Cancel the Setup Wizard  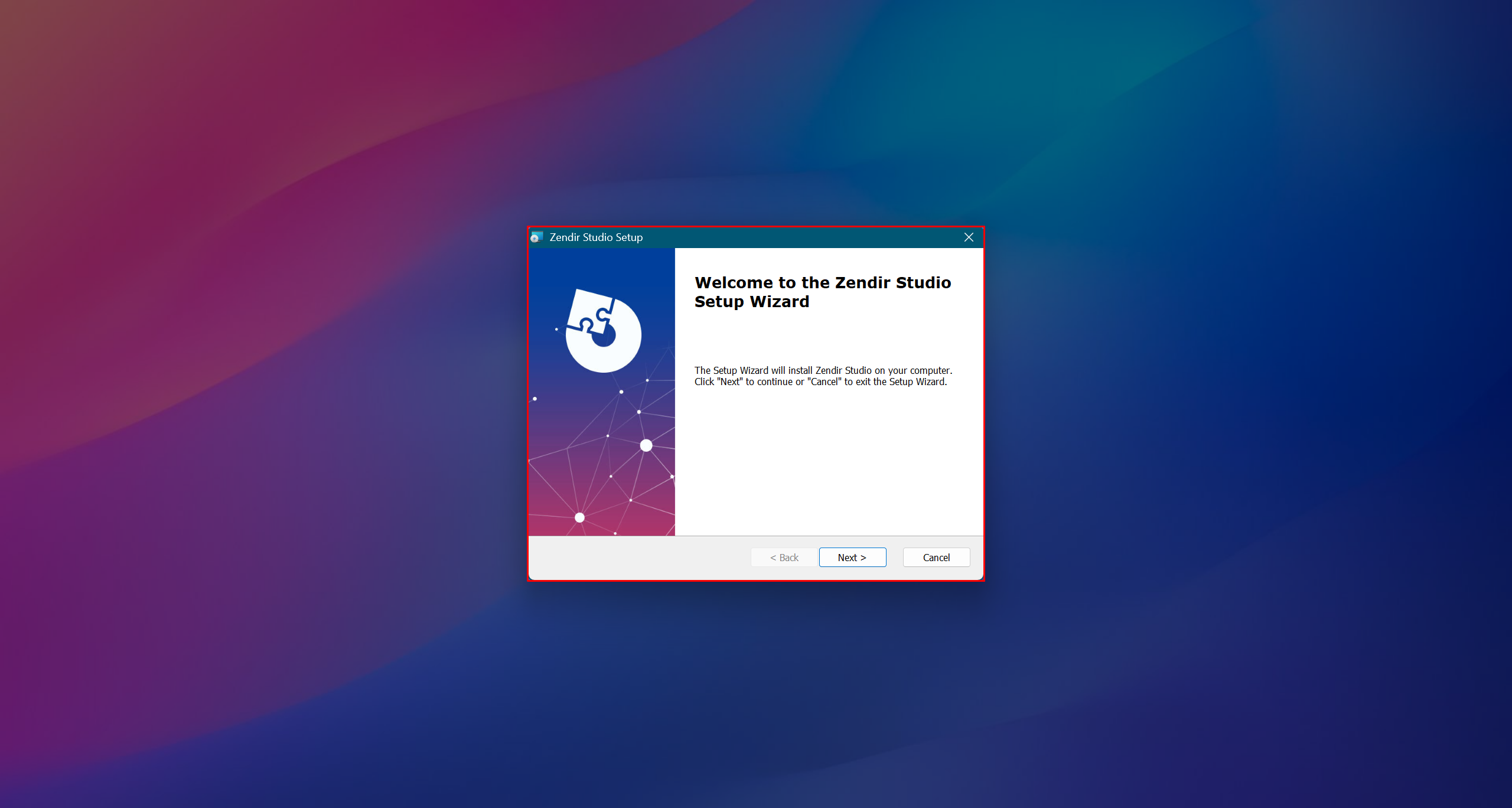936,557
